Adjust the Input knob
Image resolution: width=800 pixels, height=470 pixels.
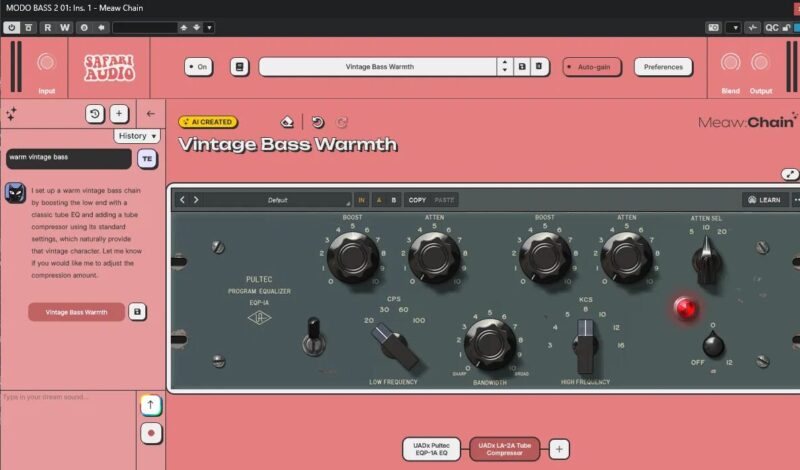pyautogui.click(x=46, y=63)
